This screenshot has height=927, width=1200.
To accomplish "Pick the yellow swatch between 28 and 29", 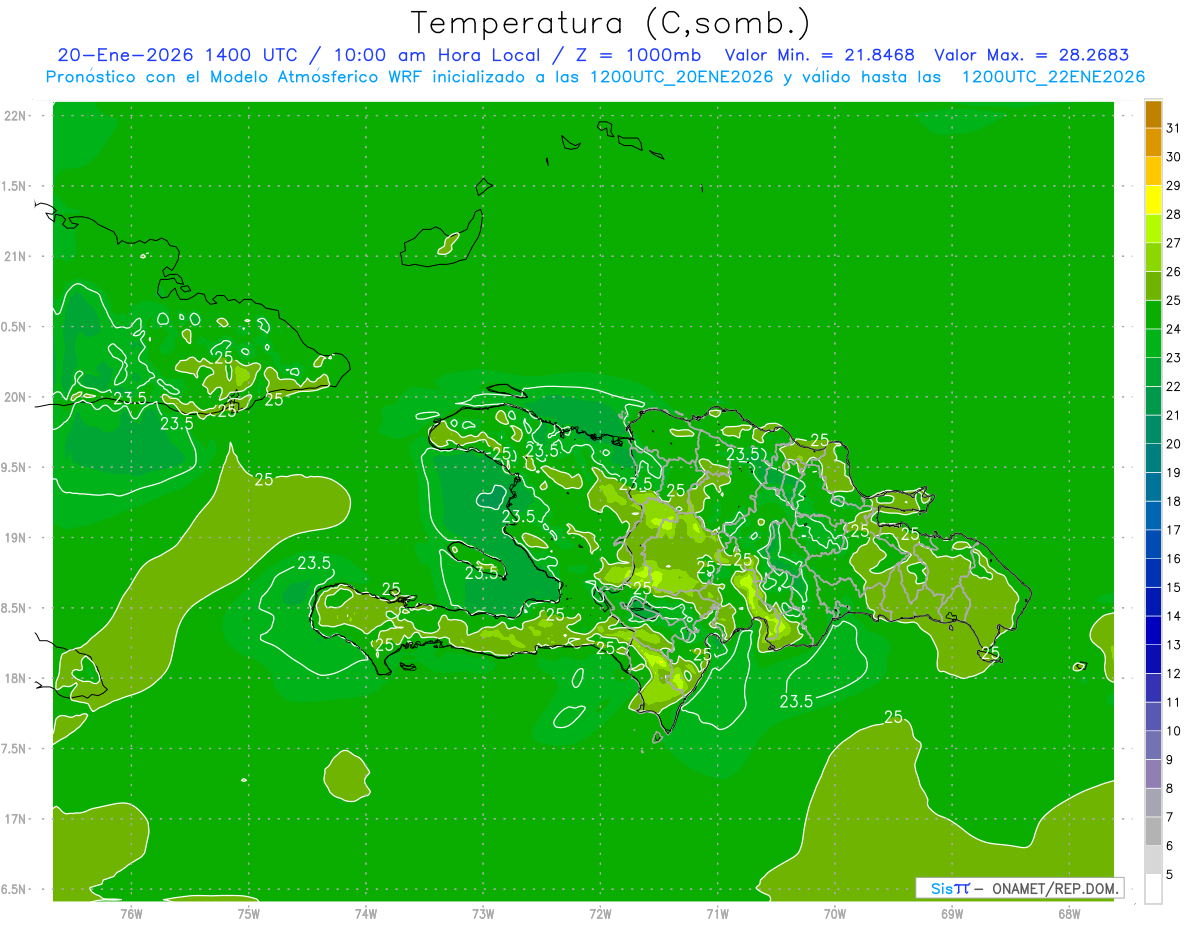I will (1153, 200).
